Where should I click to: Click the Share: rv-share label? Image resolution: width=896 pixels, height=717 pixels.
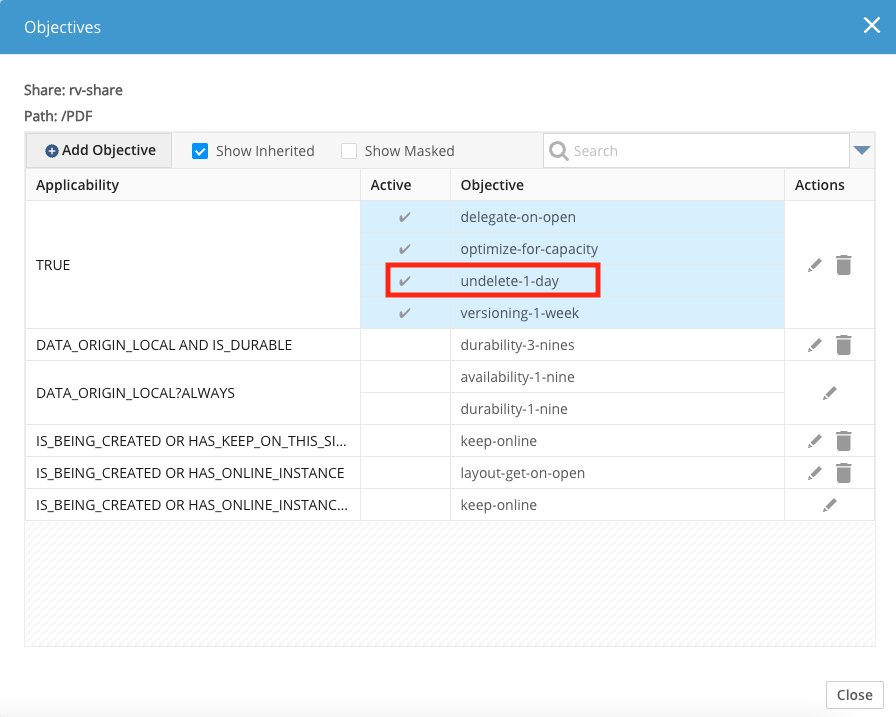coord(73,90)
